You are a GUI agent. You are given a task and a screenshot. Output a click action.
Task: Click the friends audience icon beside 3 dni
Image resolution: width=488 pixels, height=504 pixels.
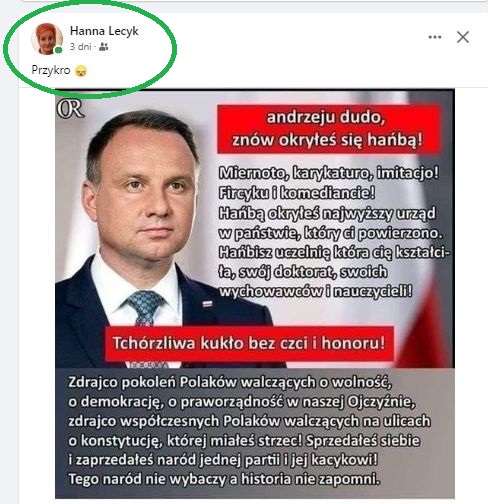104,47
